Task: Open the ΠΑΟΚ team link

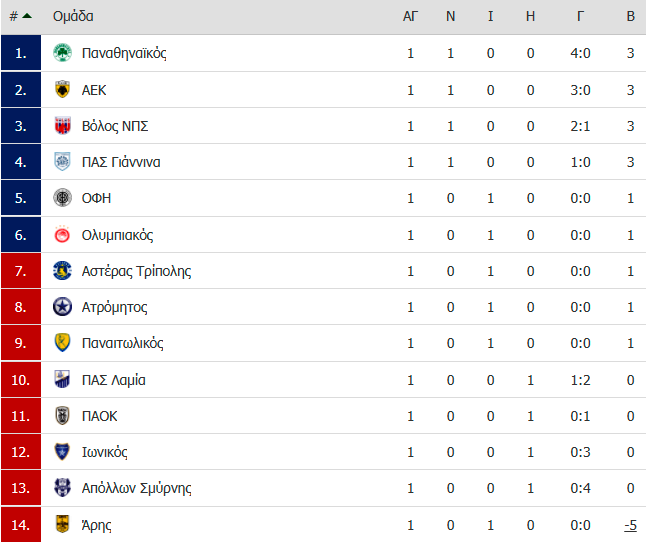Action: [99, 416]
